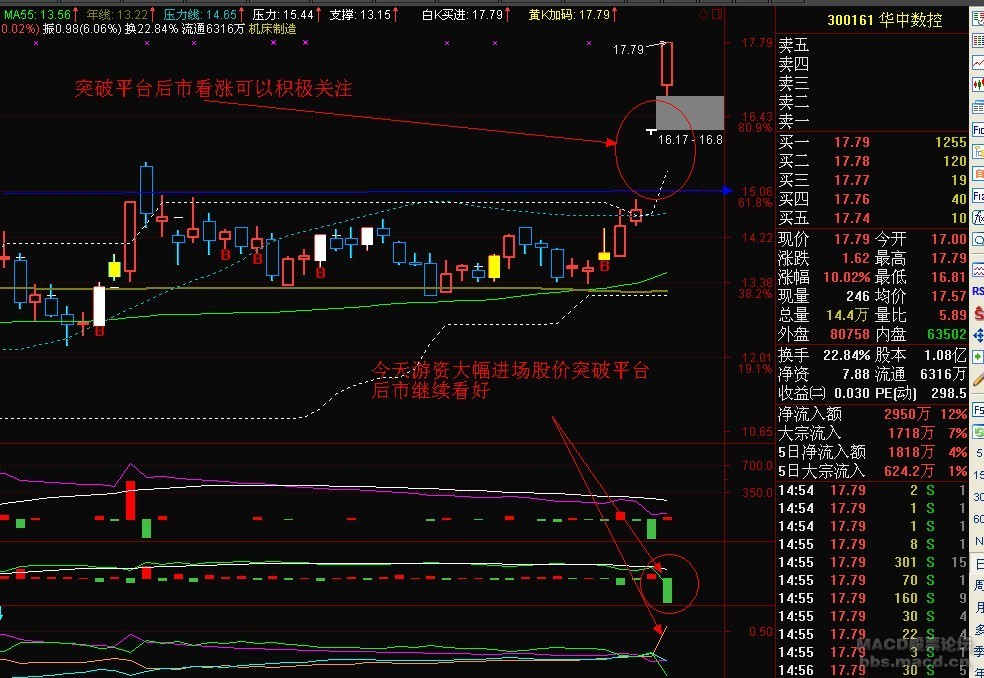This screenshot has height=678, width=984.
Task: Select the pencil drawing tool icon
Action: [x=978, y=379]
